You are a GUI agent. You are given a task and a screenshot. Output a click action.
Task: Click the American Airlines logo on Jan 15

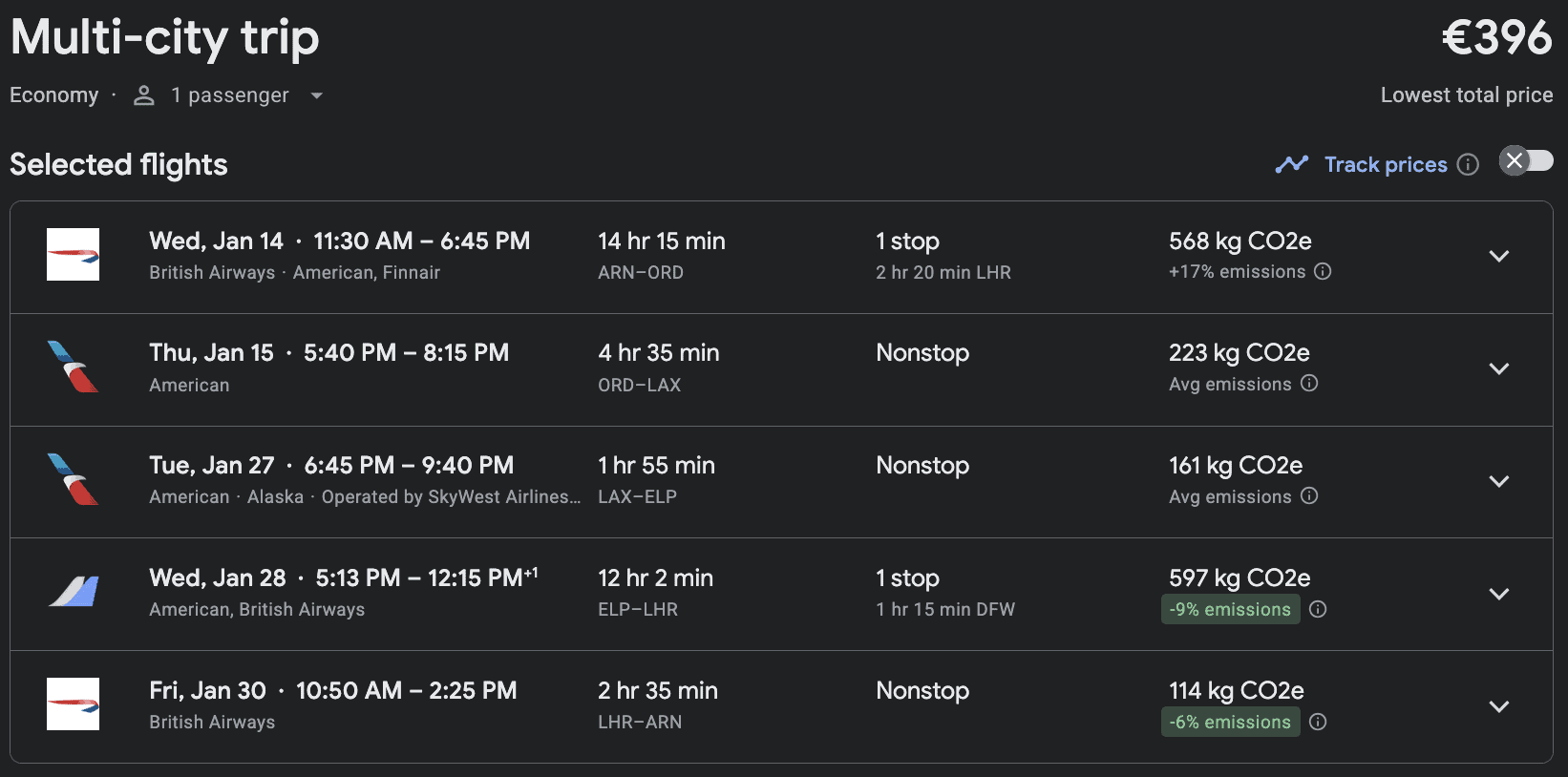pyautogui.click(x=73, y=367)
